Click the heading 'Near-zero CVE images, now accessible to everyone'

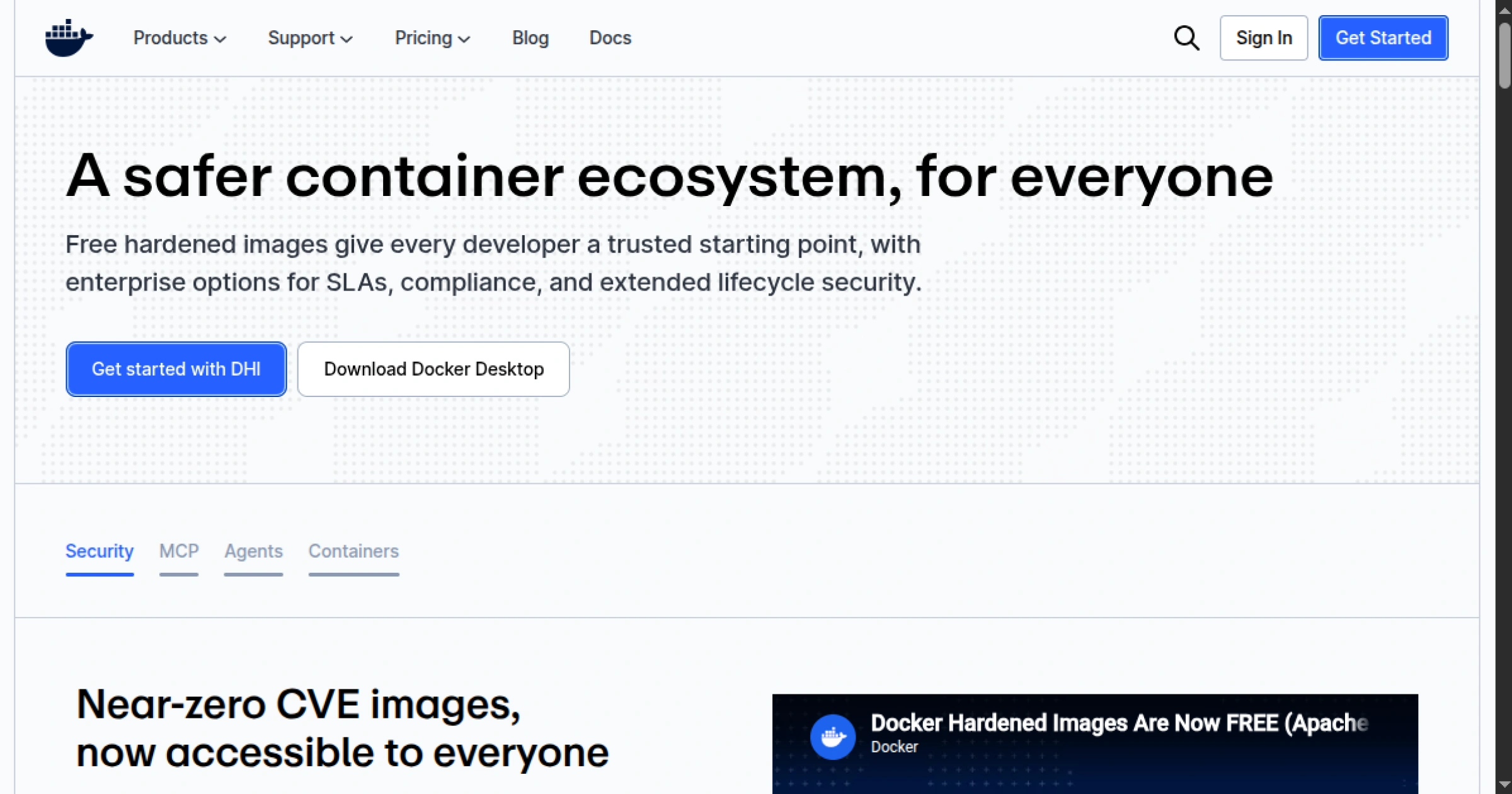(343, 728)
